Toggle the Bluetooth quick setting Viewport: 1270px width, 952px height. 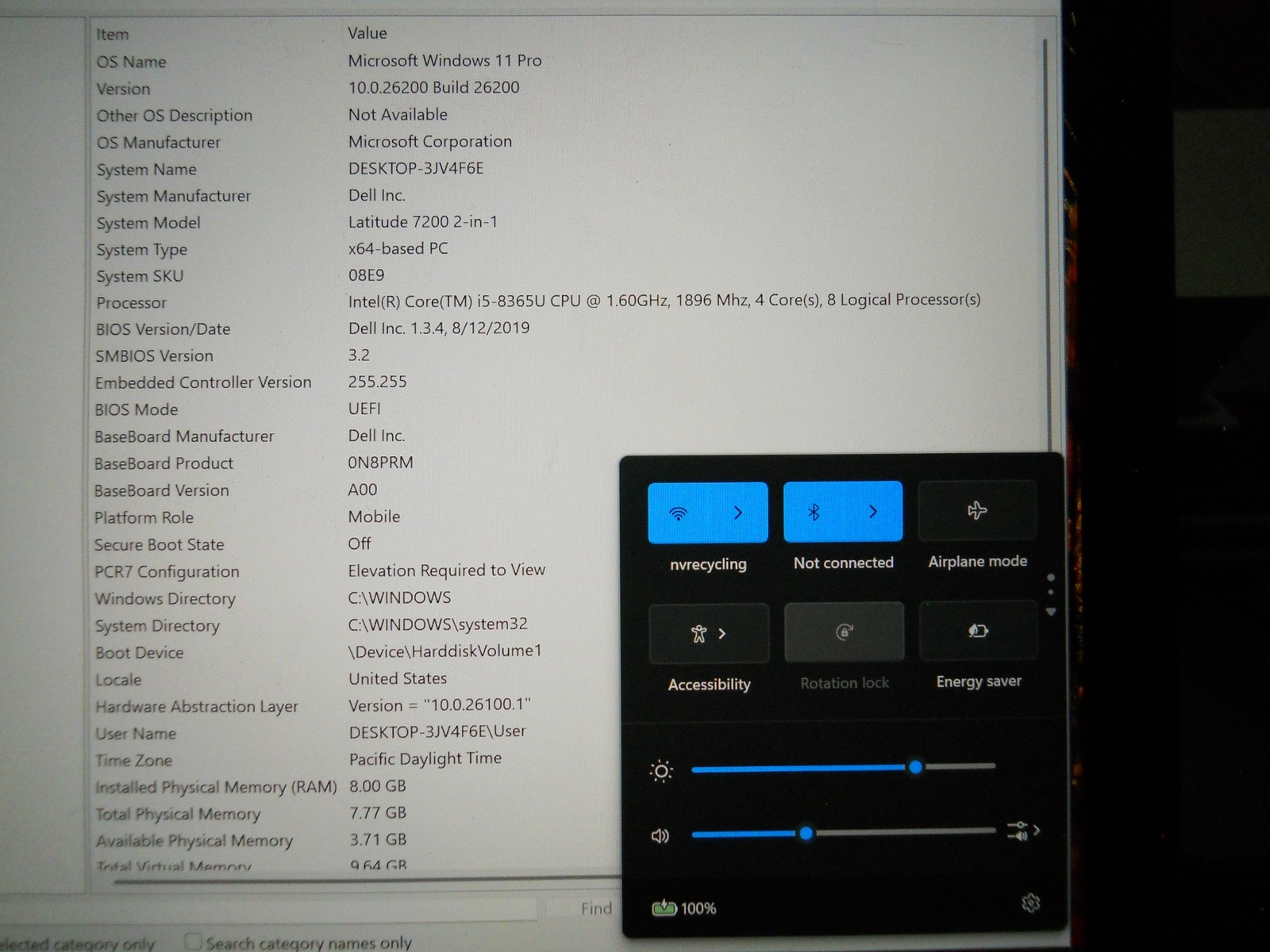pyautogui.click(x=814, y=512)
